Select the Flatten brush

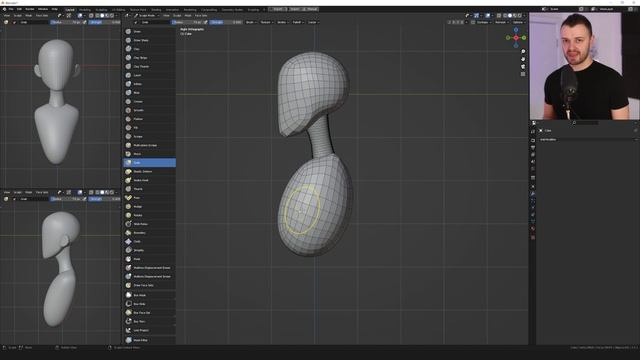pyautogui.click(x=149, y=119)
